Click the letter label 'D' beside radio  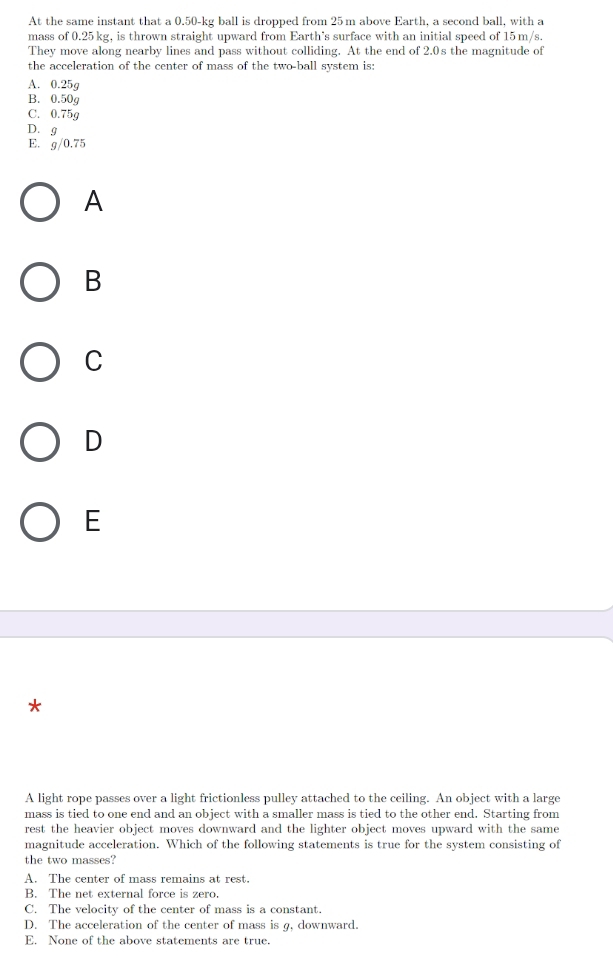click(x=93, y=441)
